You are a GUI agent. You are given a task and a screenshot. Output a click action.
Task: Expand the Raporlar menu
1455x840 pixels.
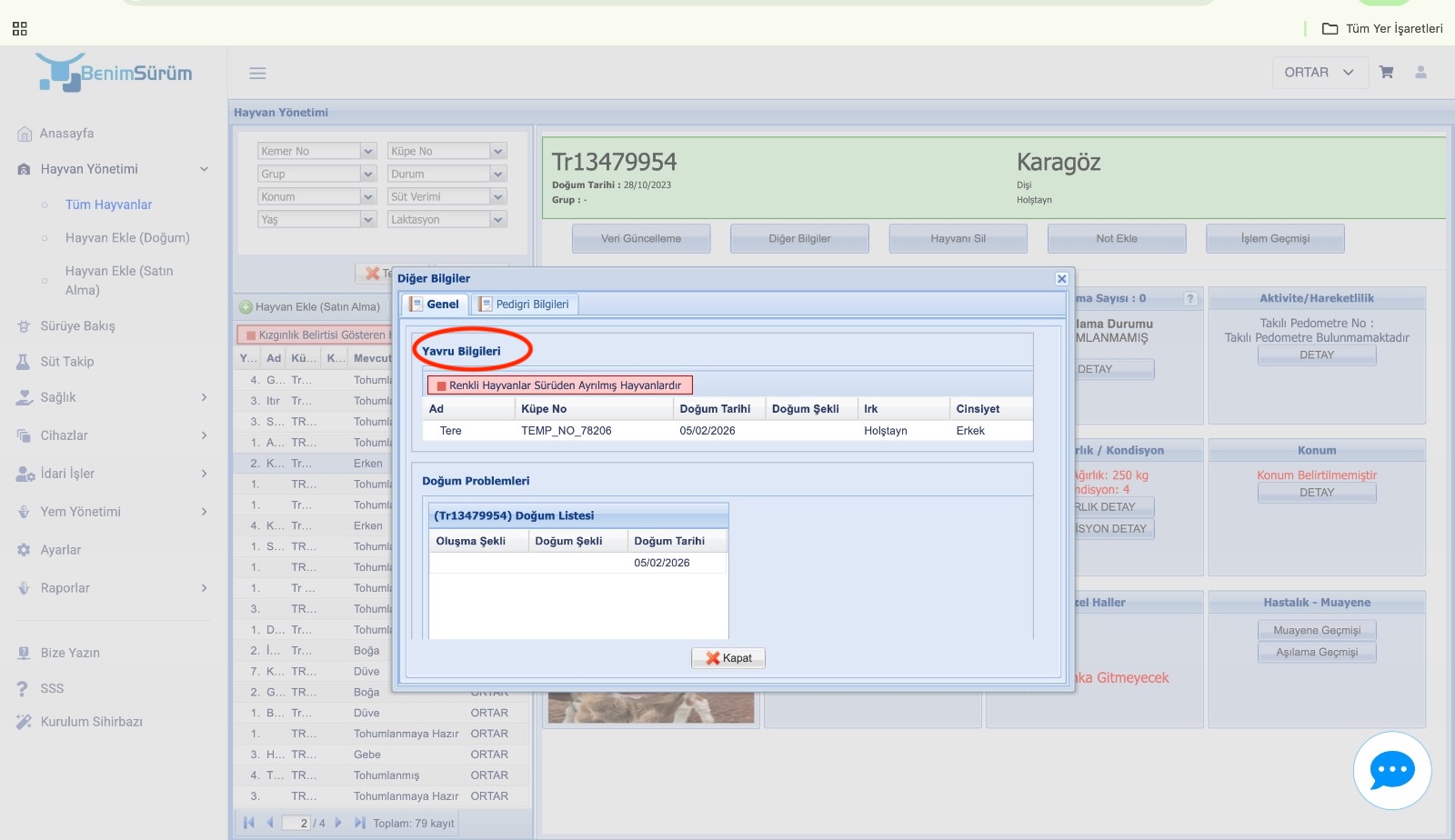(205, 588)
